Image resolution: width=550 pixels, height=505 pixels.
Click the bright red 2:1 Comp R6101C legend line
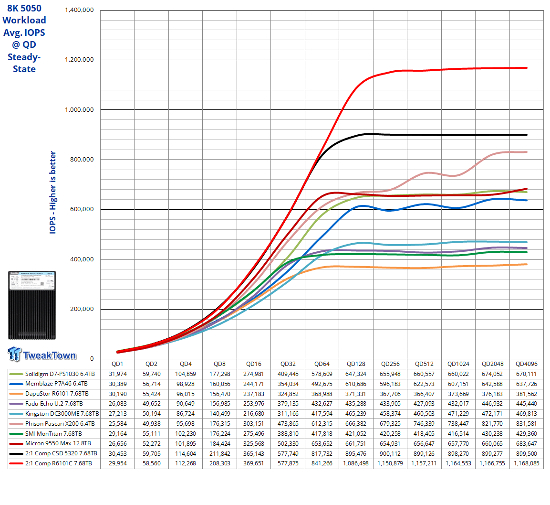pyautogui.click(x=15, y=464)
